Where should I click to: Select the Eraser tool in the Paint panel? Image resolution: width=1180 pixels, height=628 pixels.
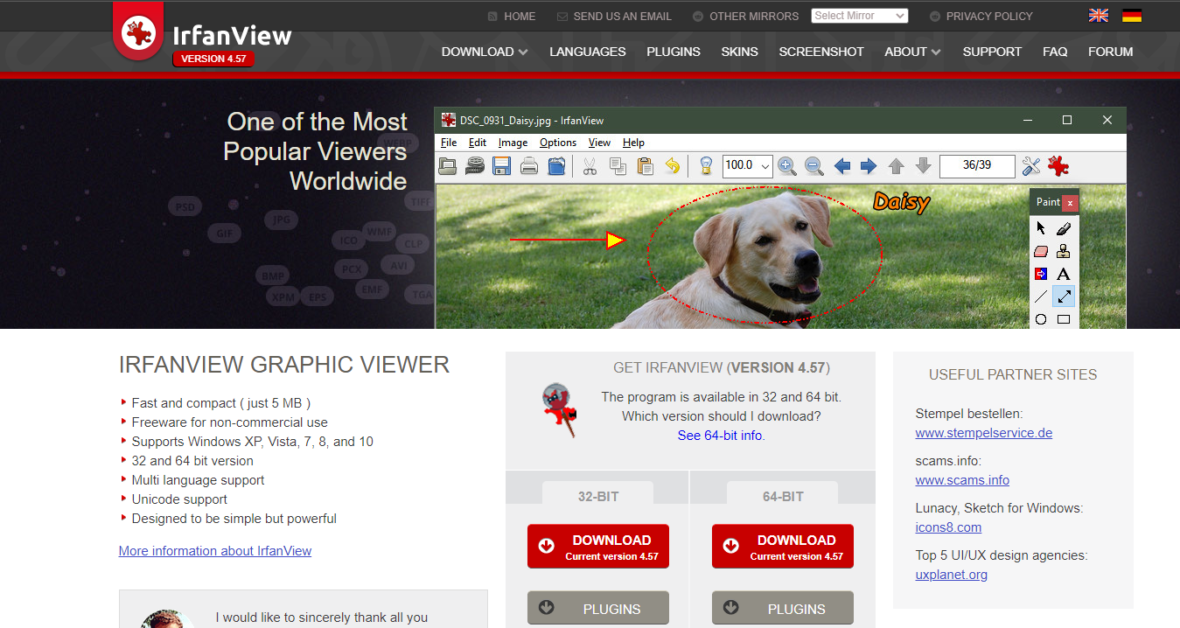1040,250
